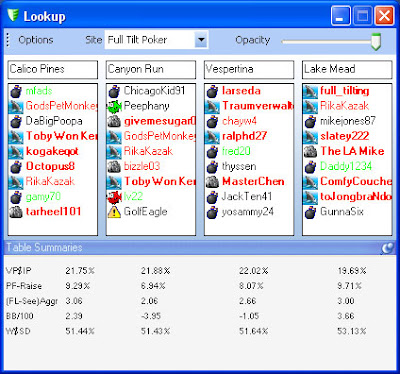Screen dimensions: 400x374
Task: Click the shark icon beside full_tilting
Action: click(x=310, y=91)
